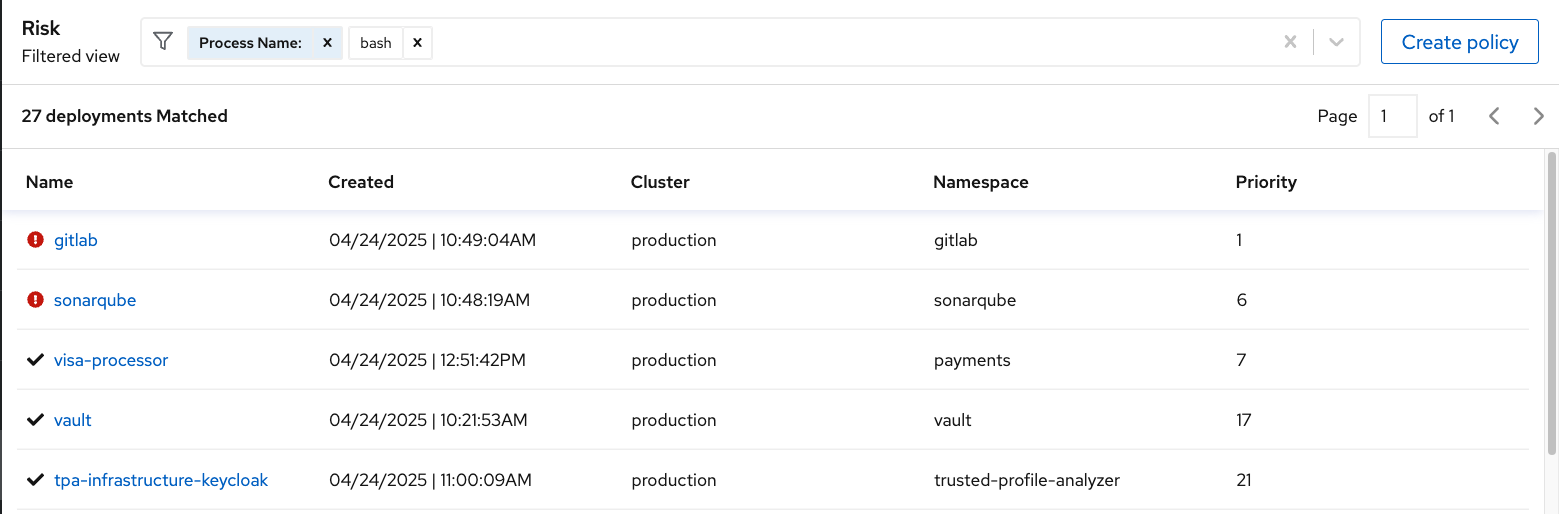1559x514 pixels.
Task: Sort by the Created column header
Action: (x=361, y=182)
